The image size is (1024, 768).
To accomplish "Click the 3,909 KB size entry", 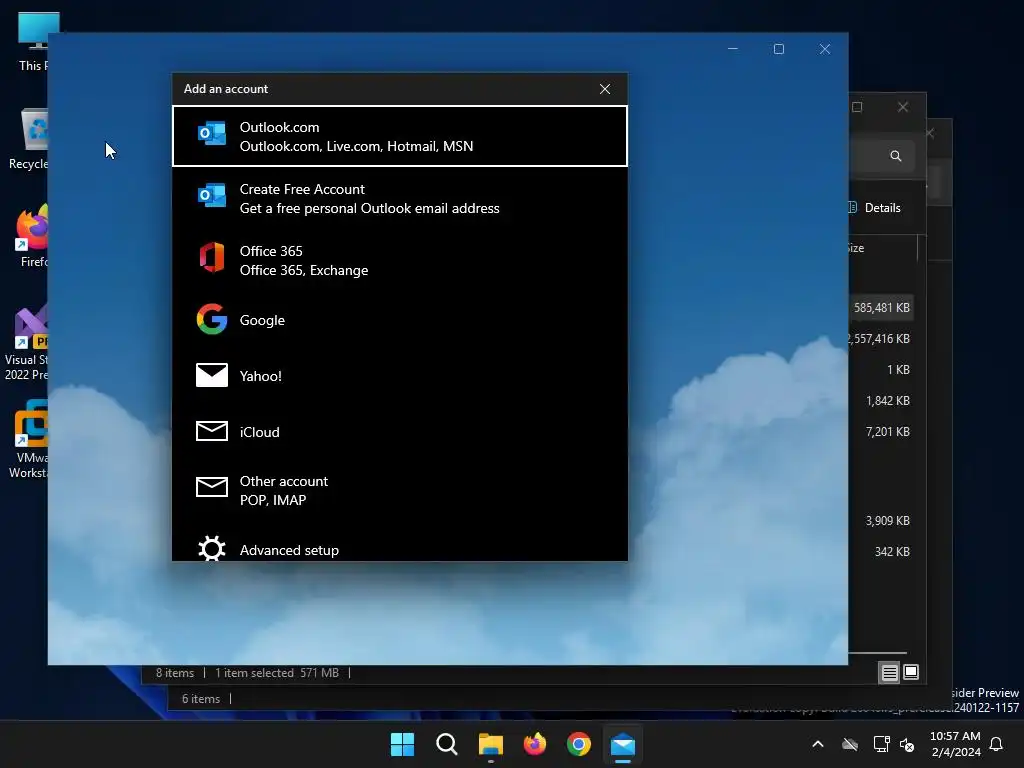I will [888, 520].
